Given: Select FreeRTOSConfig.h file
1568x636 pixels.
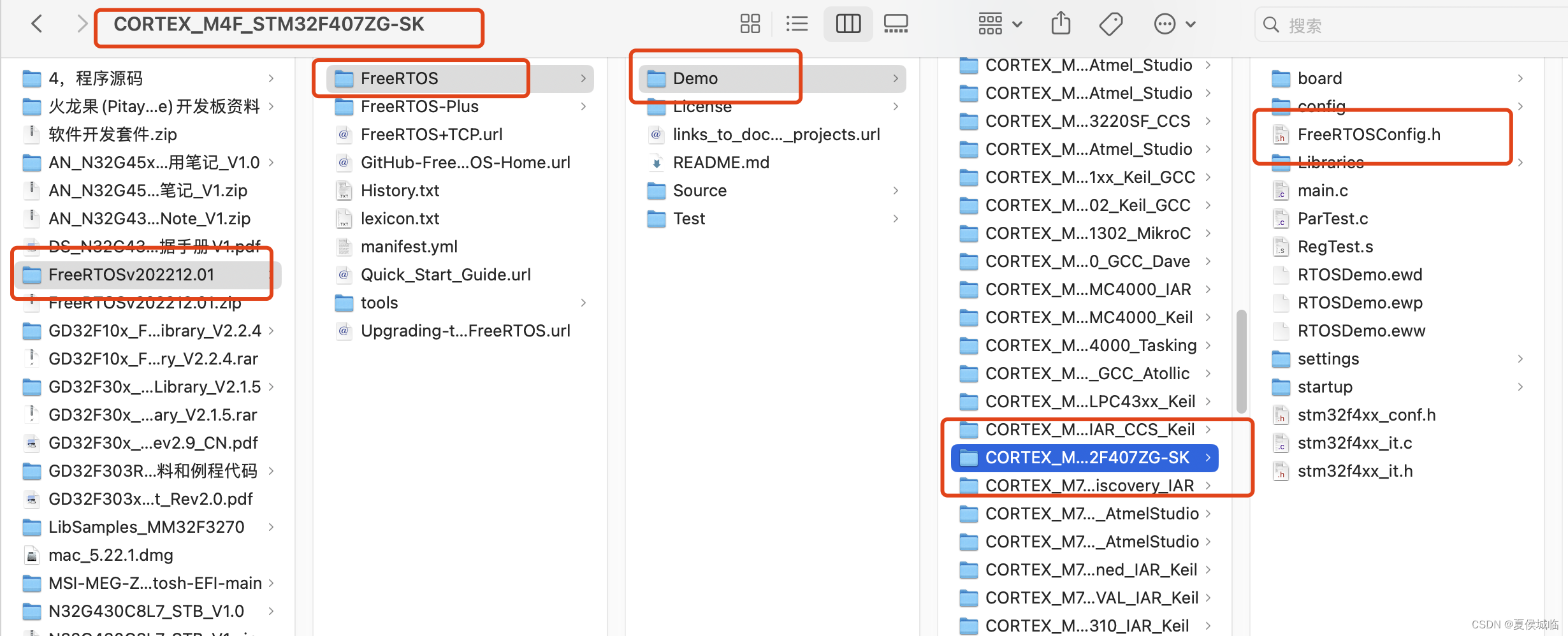Looking at the screenshot, I should point(1397,134).
